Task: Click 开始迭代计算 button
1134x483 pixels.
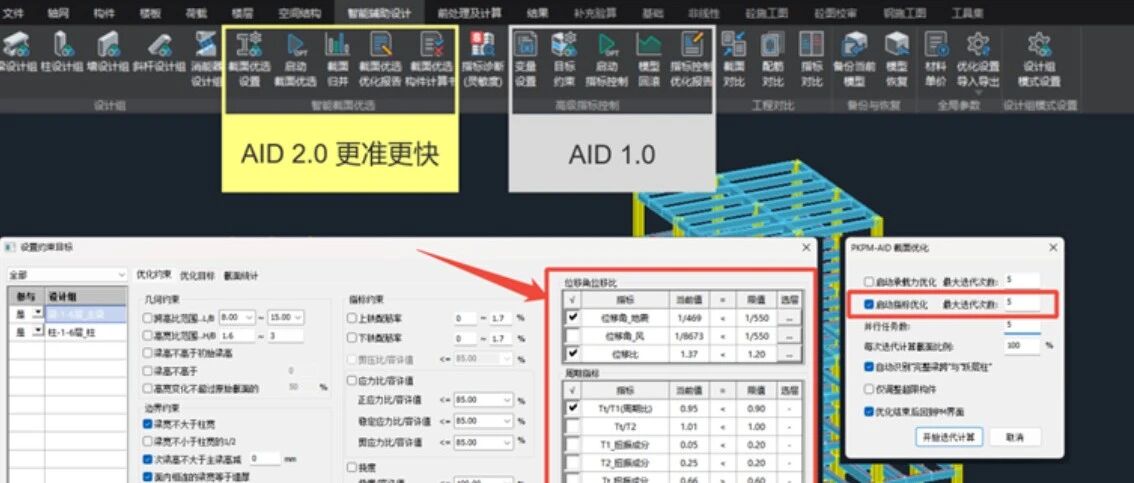Action: click(948, 437)
